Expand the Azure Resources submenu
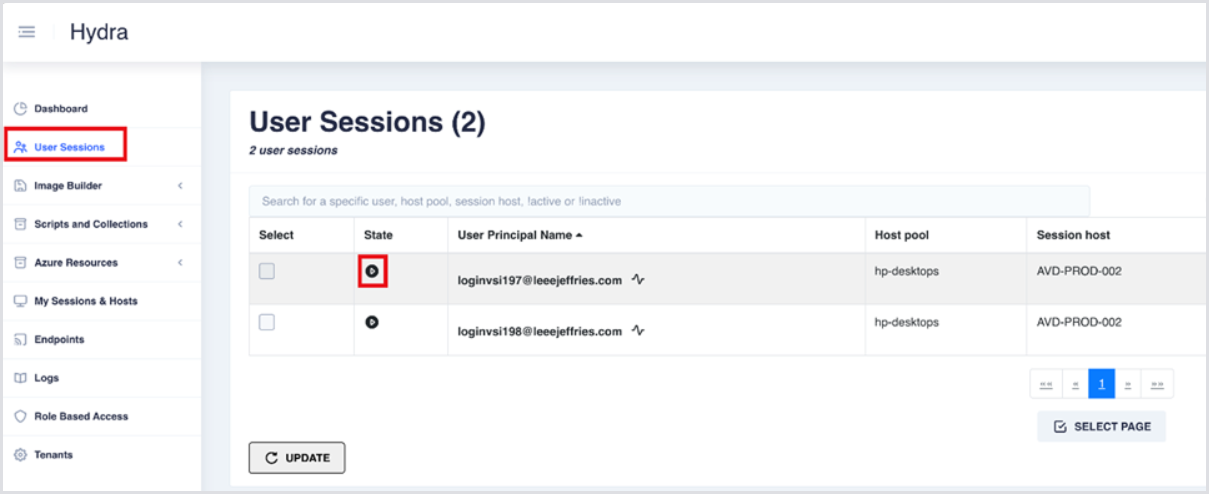 (180, 263)
